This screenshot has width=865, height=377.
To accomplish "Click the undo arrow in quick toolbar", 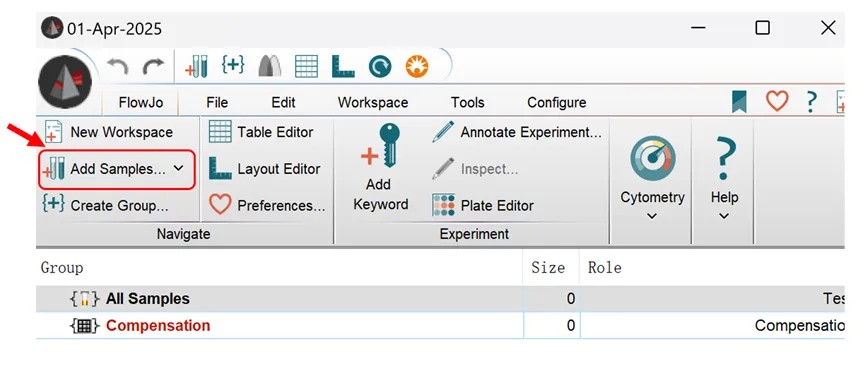I will point(118,67).
